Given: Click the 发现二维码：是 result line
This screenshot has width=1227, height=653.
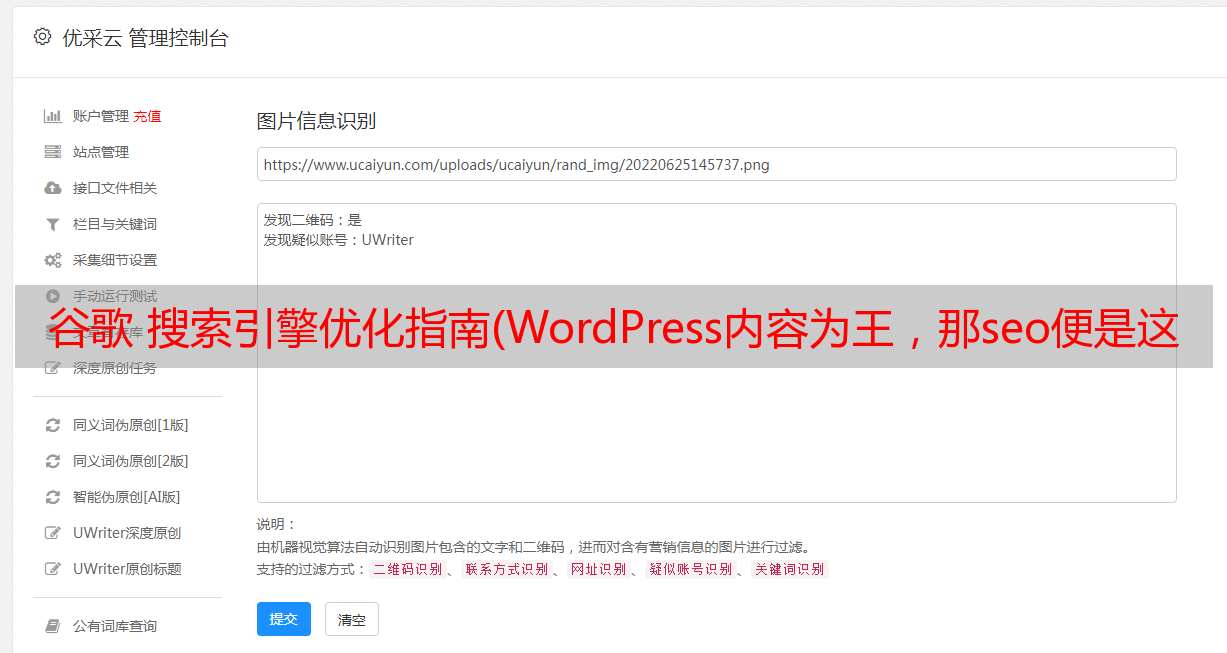Looking at the screenshot, I should [312, 220].
